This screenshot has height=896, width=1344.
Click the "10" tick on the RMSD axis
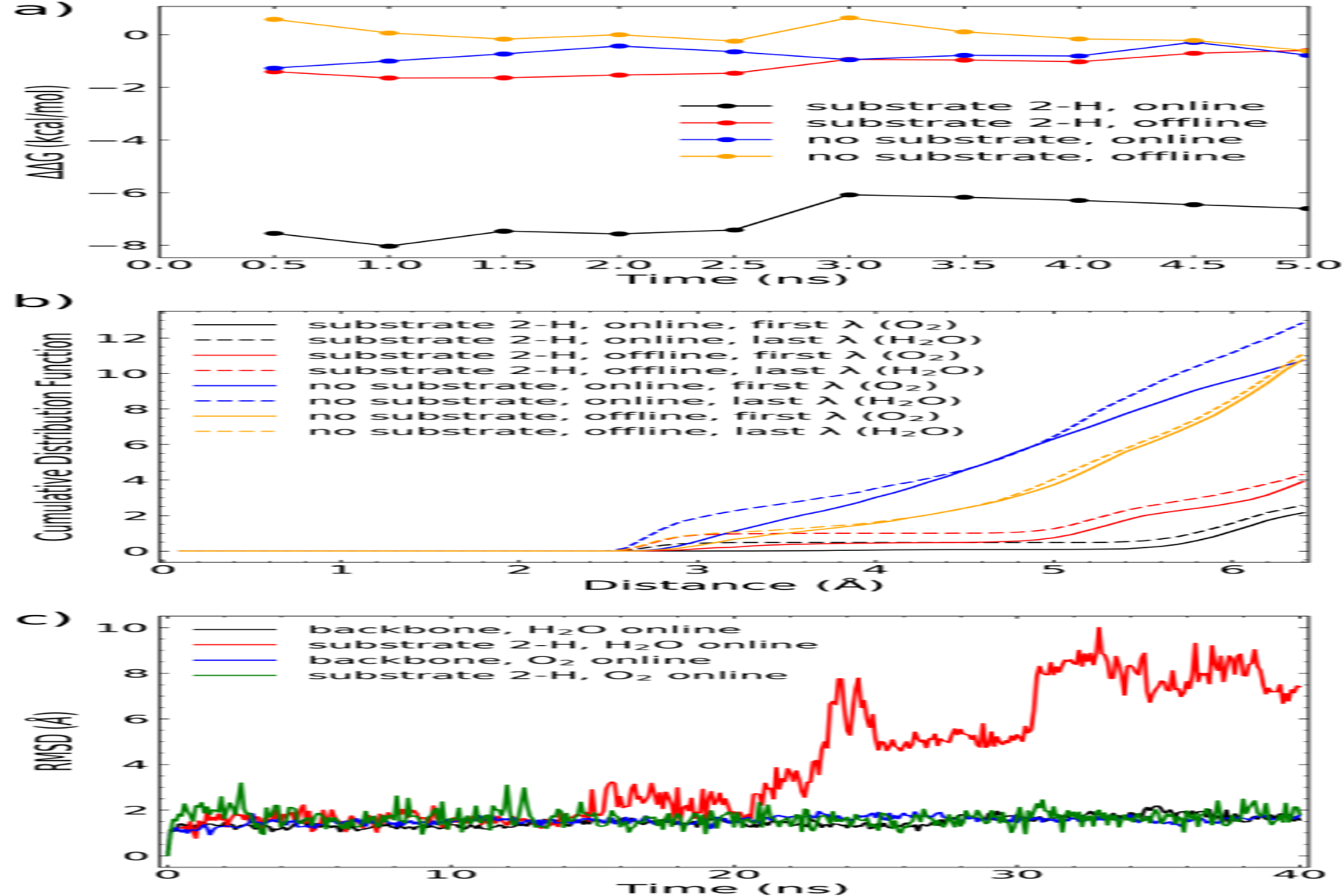[123, 627]
